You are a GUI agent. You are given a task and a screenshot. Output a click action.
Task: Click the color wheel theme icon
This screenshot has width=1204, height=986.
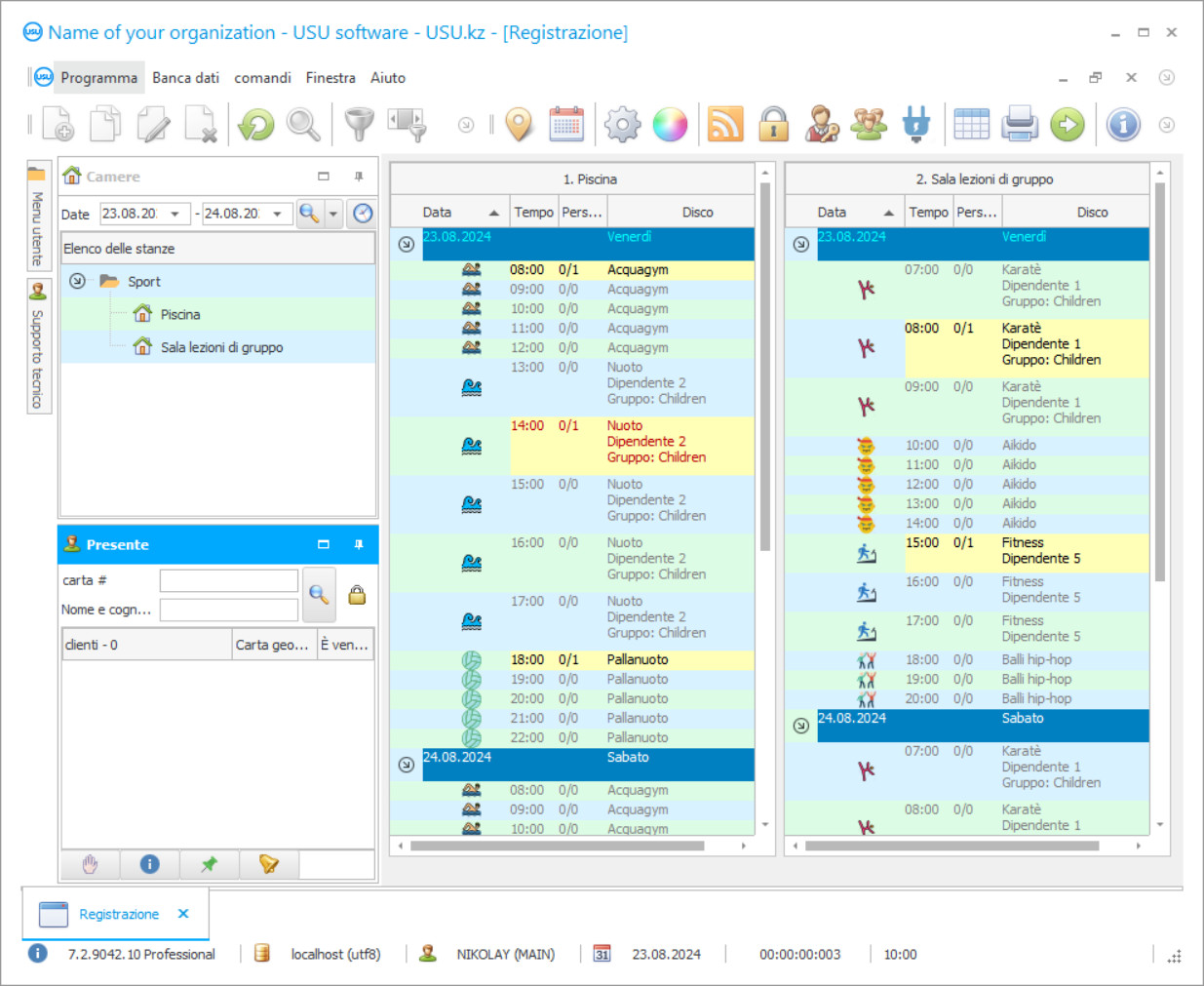[670, 125]
